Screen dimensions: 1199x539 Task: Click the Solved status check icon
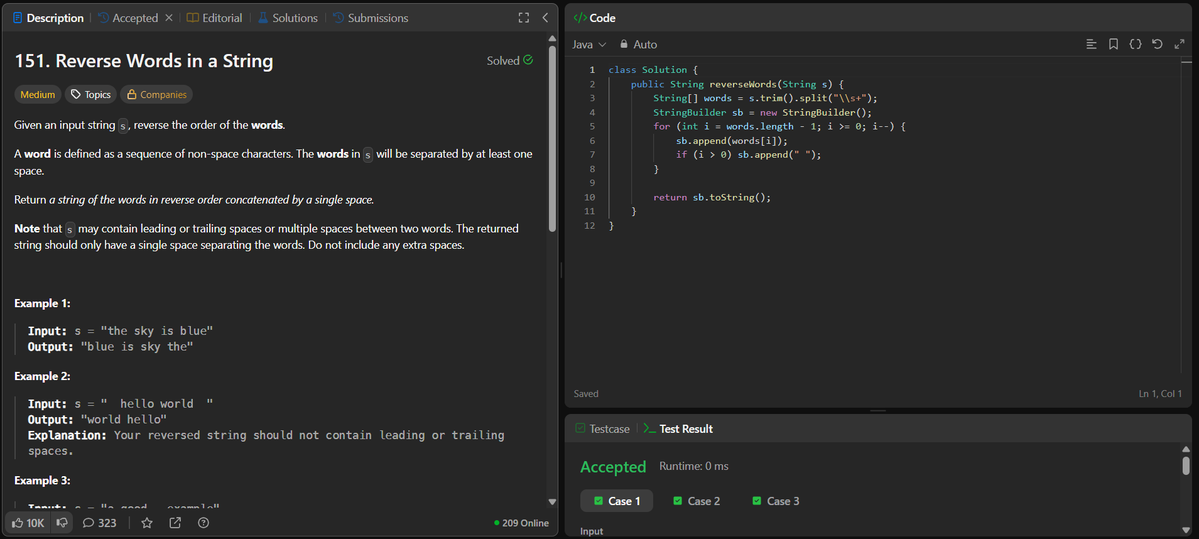click(528, 60)
